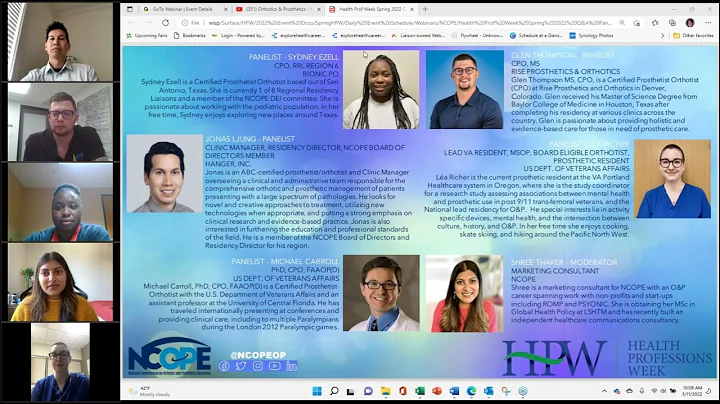The image size is (720, 404).
Task: Switch to GoTo Webinar Event Details tab
Action: [x=183, y=9]
